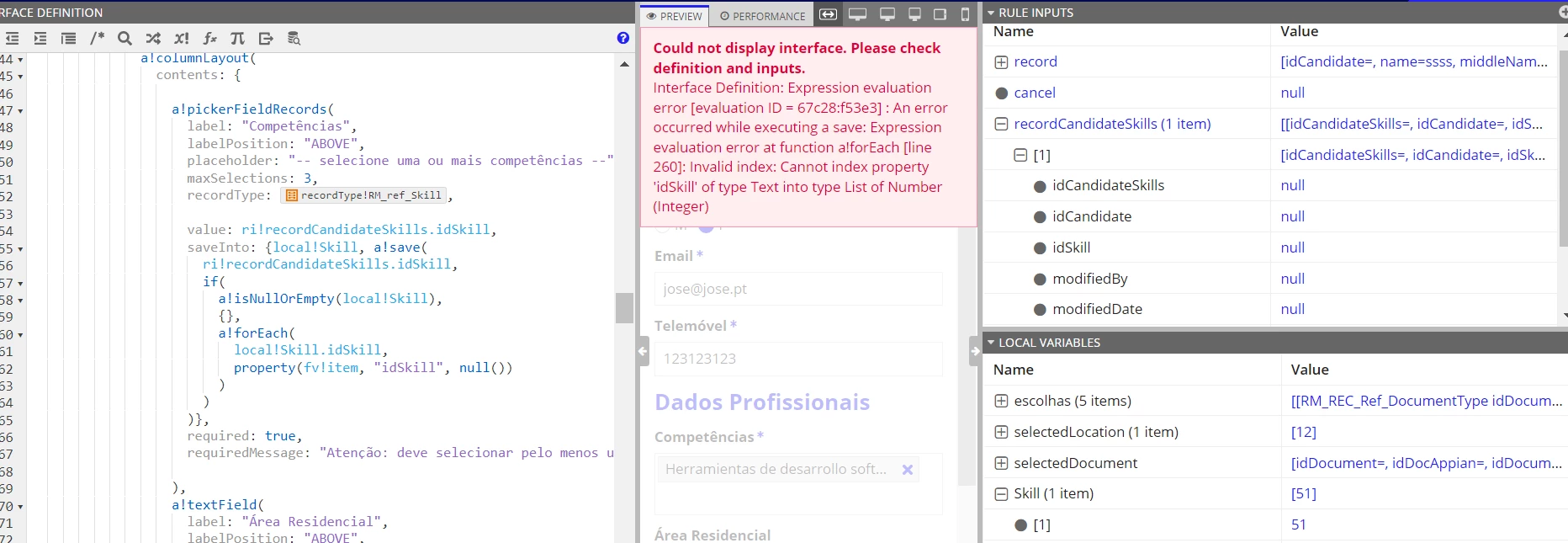Click the idSkill field row

[x=1270, y=248]
